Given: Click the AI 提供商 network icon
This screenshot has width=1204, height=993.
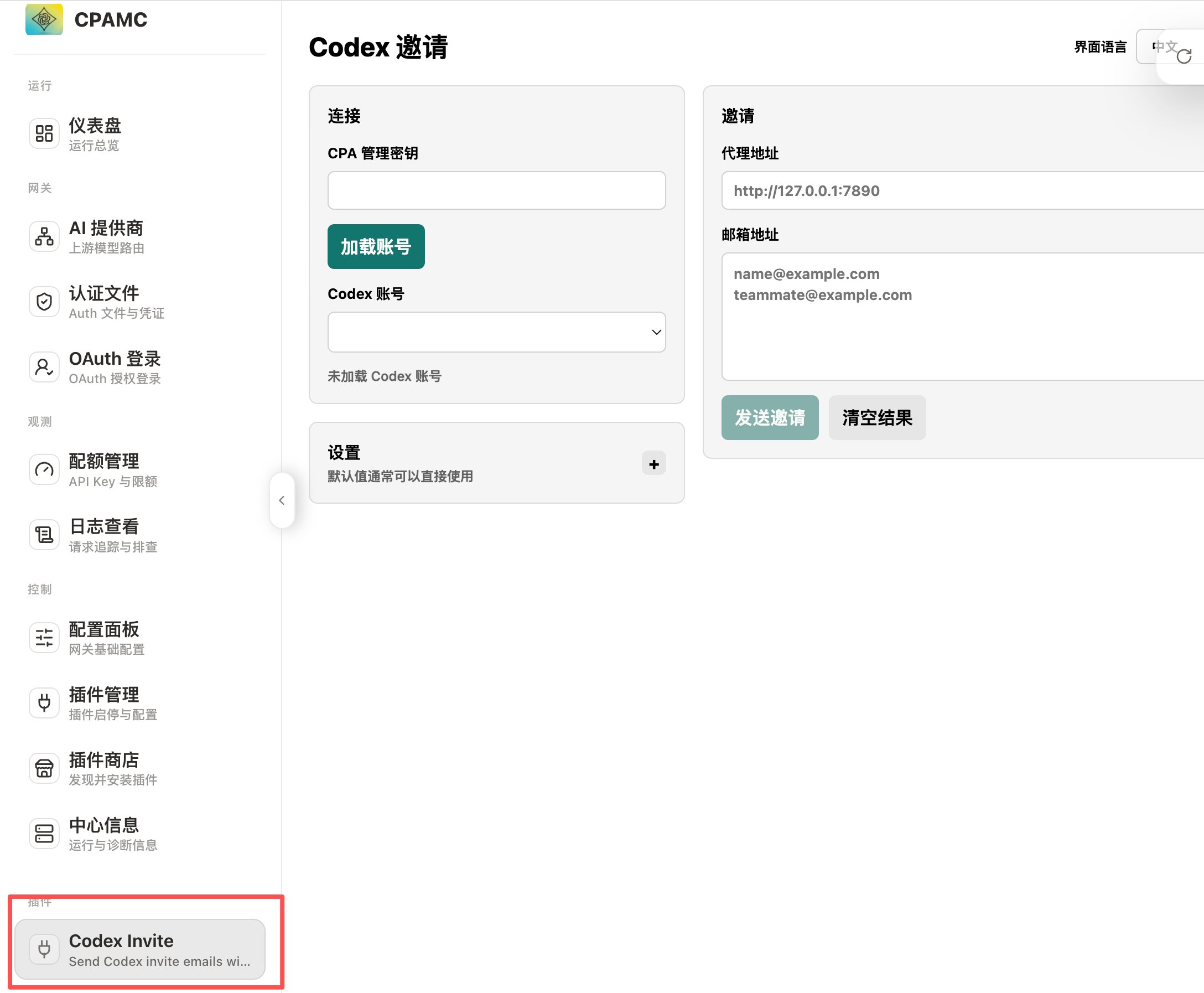Looking at the screenshot, I should (x=44, y=236).
